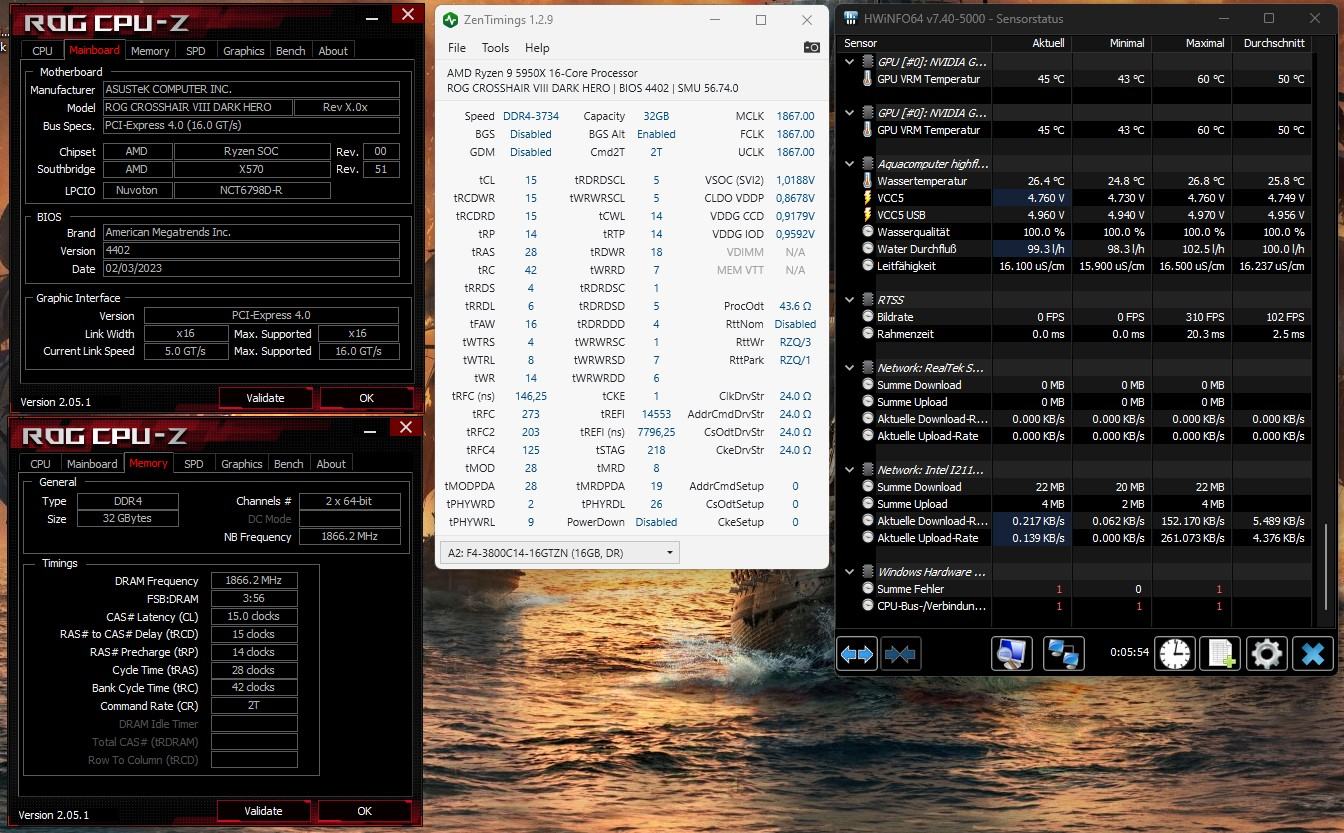This screenshot has width=1344, height=833.
Task: Click the Model field ROG CROSSHAIR VIII DARK HERO
Action: (199, 108)
